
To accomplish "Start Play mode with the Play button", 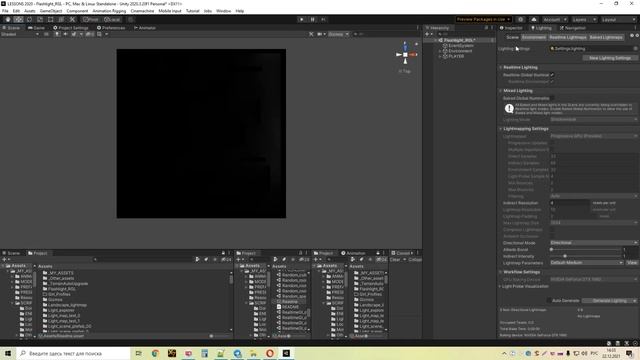I will pyautogui.click(x=302, y=19).
